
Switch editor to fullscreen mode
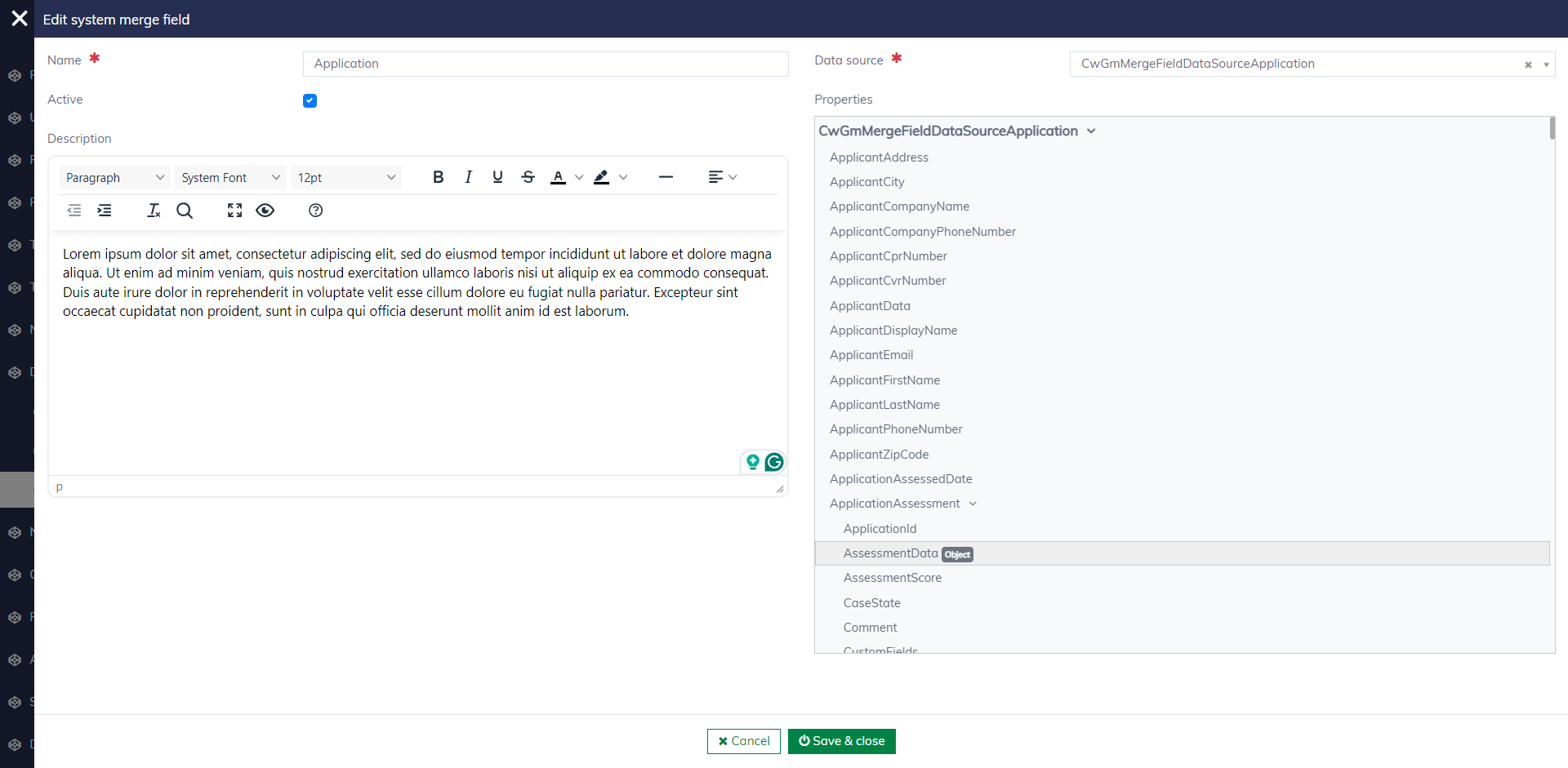coord(234,211)
